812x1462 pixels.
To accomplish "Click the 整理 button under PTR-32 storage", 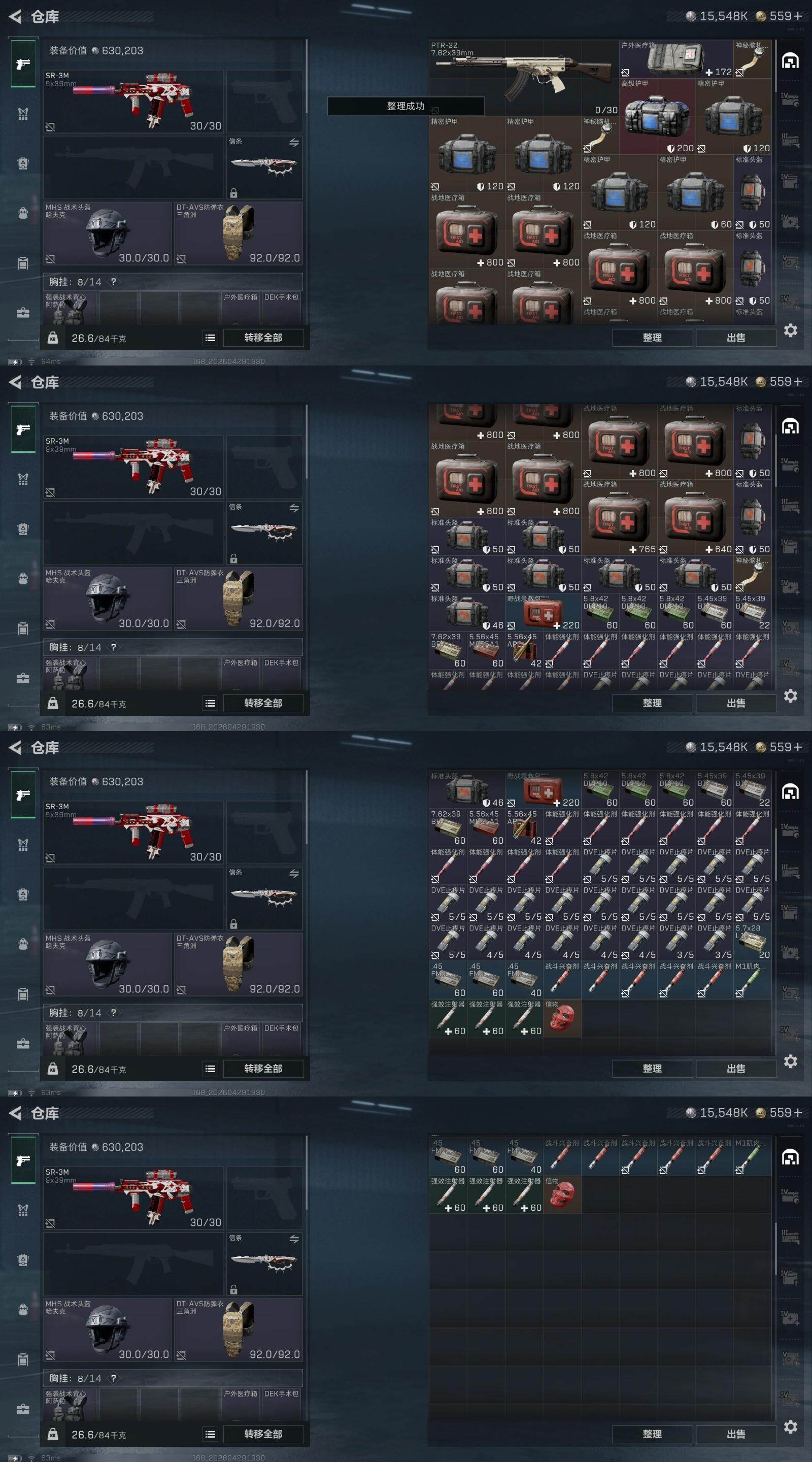I will click(652, 338).
